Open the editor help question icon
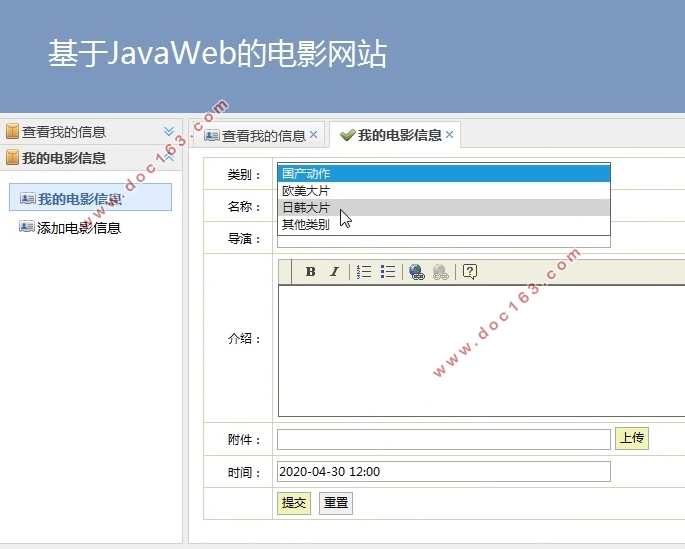The image size is (685, 549). 470,272
